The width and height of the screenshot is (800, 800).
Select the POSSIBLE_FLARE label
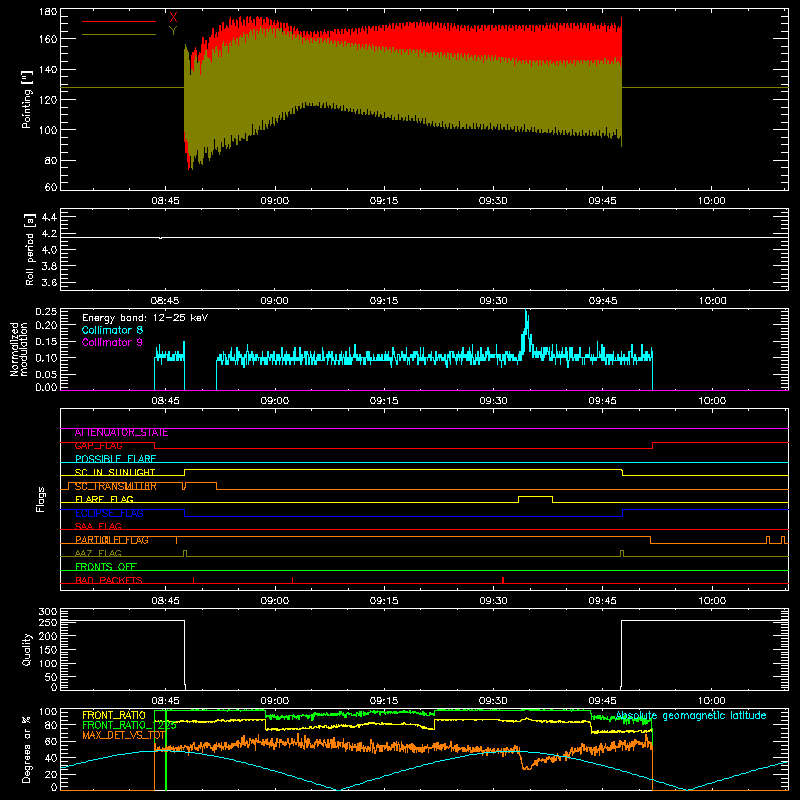(115, 459)
